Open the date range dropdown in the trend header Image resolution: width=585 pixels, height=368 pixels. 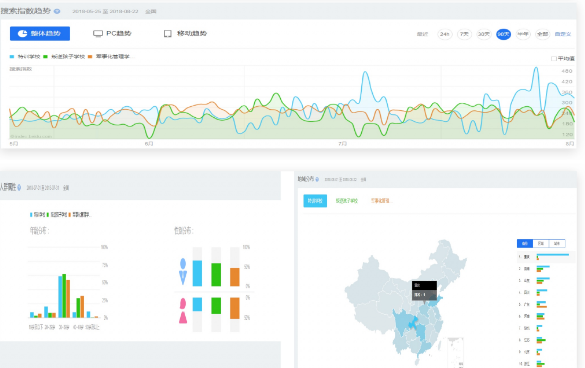(x=105, y=12)
